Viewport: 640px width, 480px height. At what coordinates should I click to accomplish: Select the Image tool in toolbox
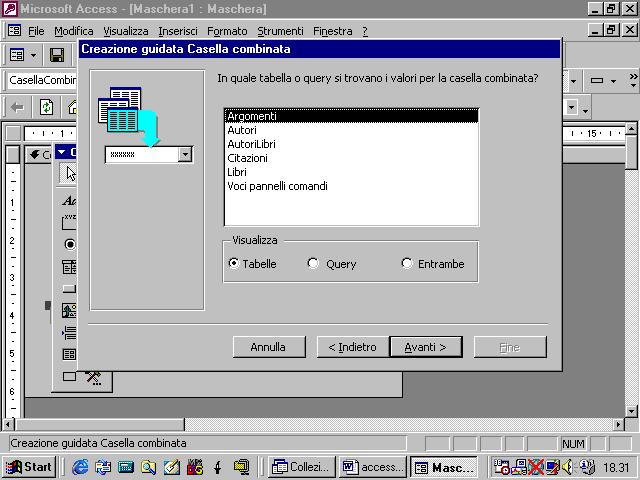coord(69,311)
